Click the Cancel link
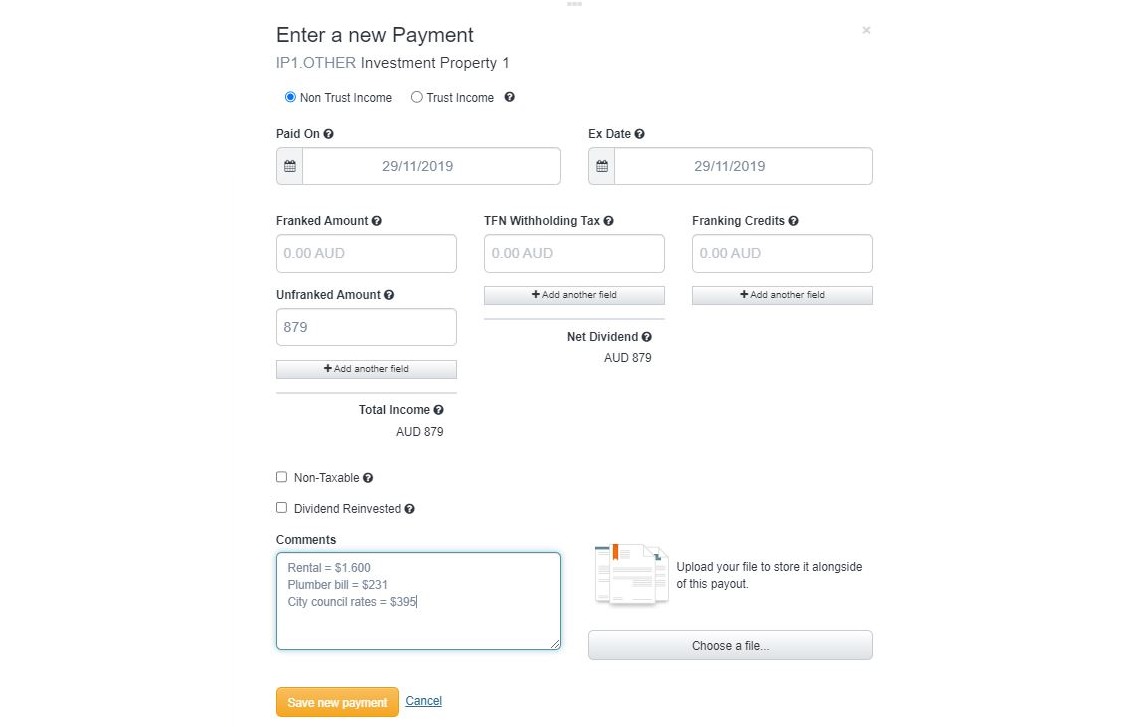The width and height of the screenshot is (1143, 727). pos(423,701)
